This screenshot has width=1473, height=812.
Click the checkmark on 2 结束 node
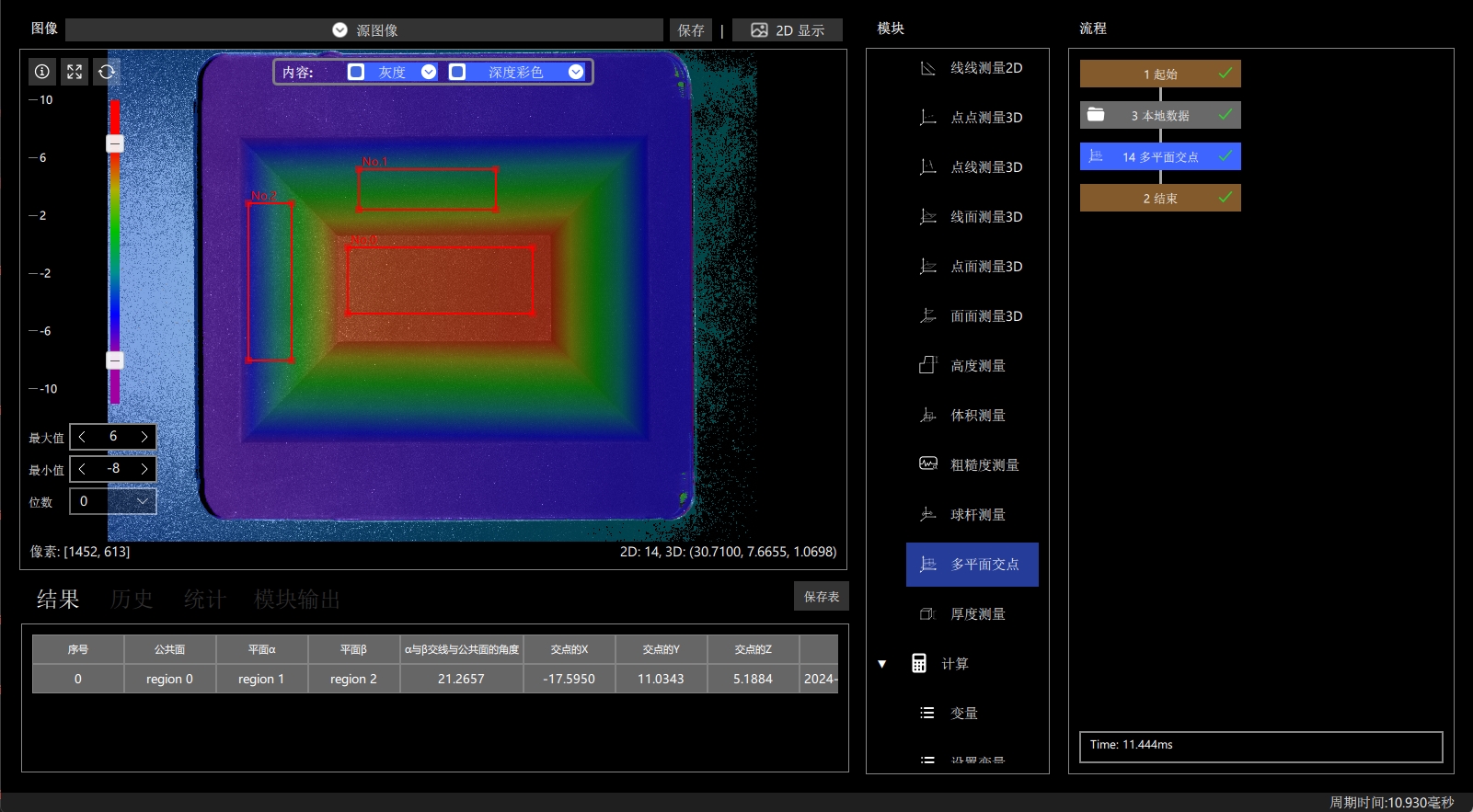[1226, 197]
